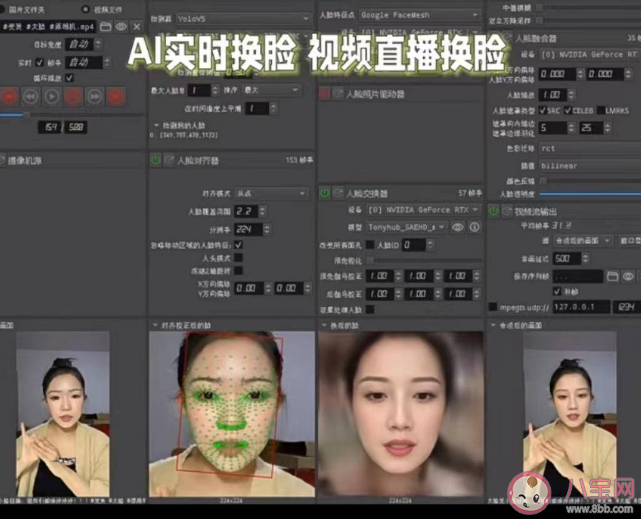Enable the mpegts udp:// checkbox
The width and height of the screenshot is (641, 519).
tap(493, 306)
